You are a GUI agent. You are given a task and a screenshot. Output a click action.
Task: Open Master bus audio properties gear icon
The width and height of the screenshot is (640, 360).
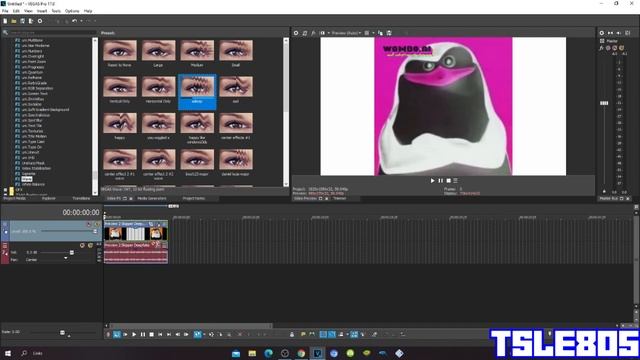(x=602, y=33)
